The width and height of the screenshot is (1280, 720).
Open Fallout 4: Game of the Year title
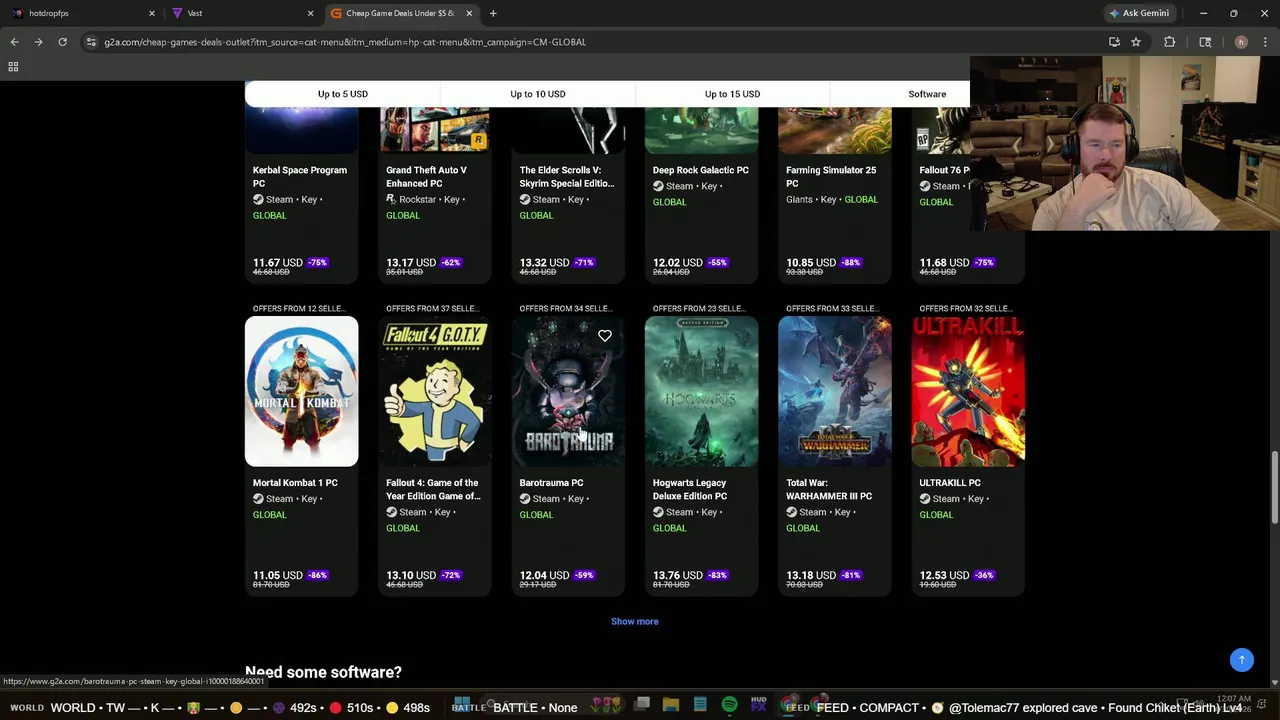coord(433,489)
